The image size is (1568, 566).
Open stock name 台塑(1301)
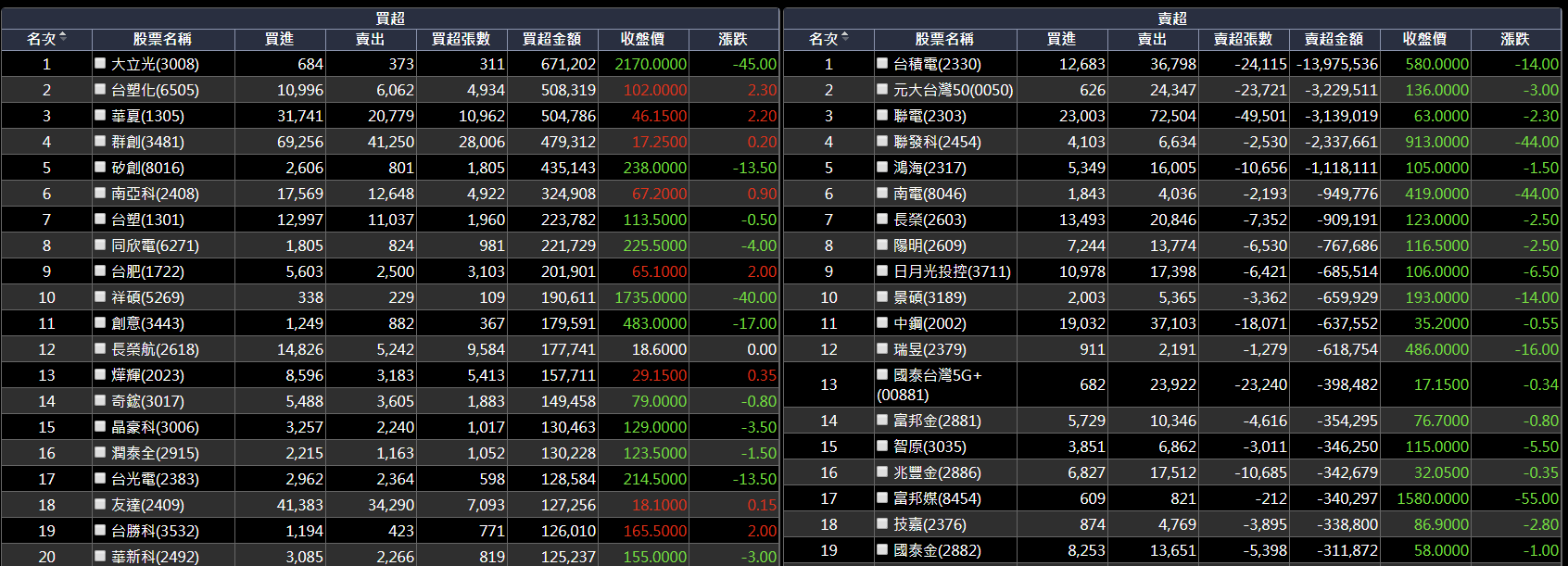pos(147,220)
